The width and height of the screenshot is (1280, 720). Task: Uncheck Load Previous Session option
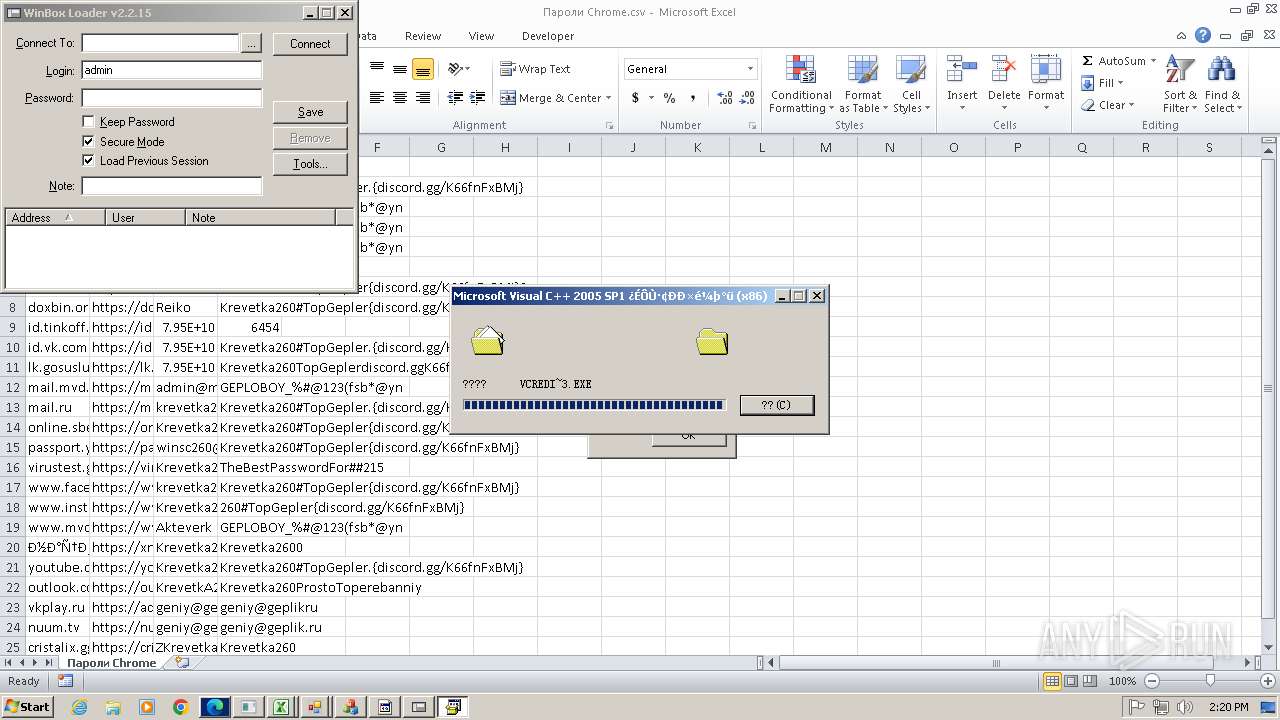[88, 161]
